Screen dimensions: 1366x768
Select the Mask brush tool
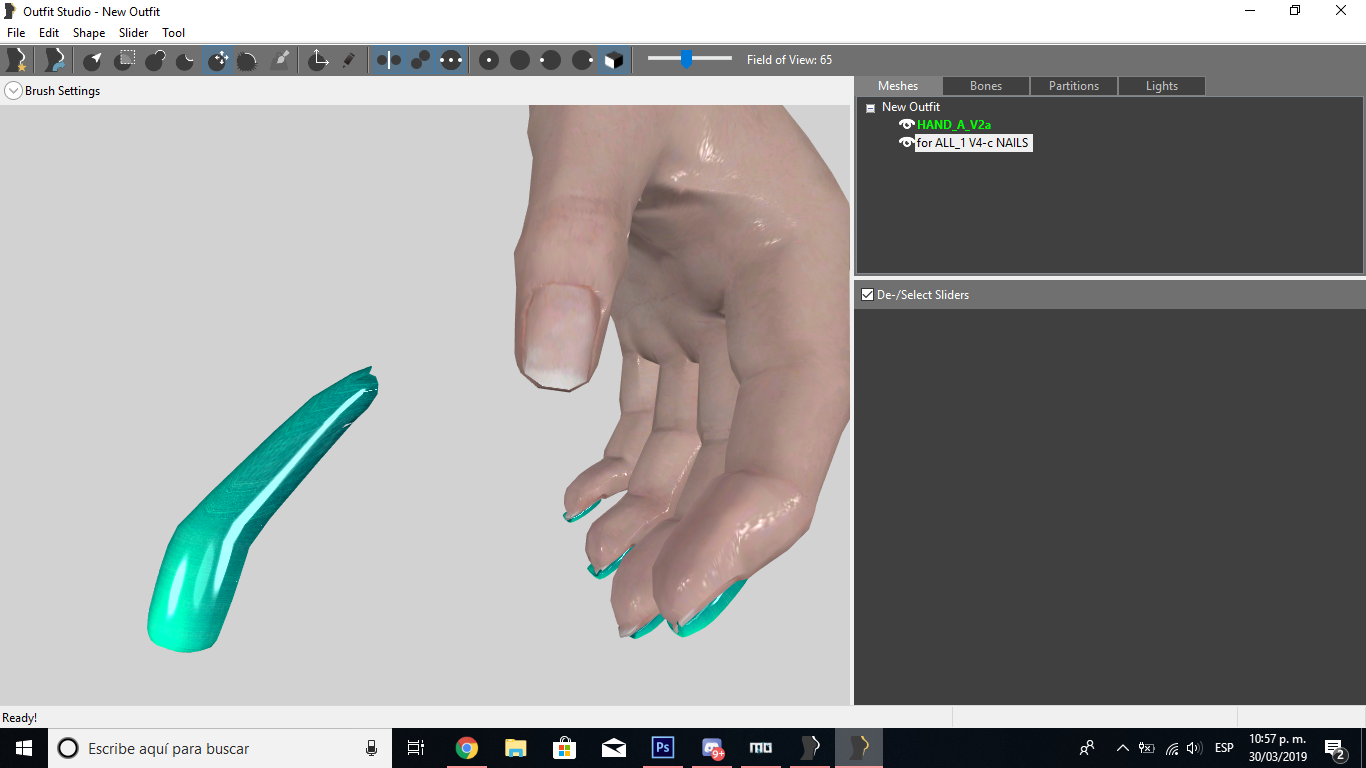124,60
